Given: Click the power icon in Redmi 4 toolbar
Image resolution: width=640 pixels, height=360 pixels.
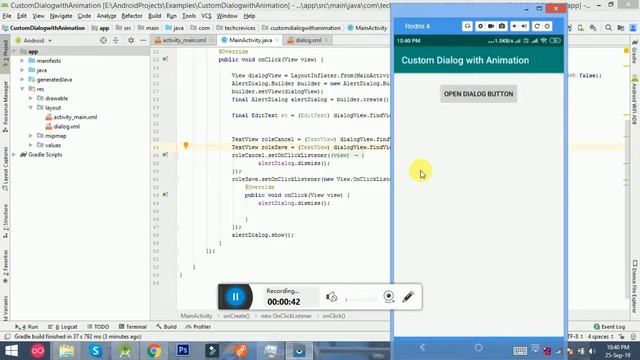Looking at the screenshot, I should click(x=547, y=26).
